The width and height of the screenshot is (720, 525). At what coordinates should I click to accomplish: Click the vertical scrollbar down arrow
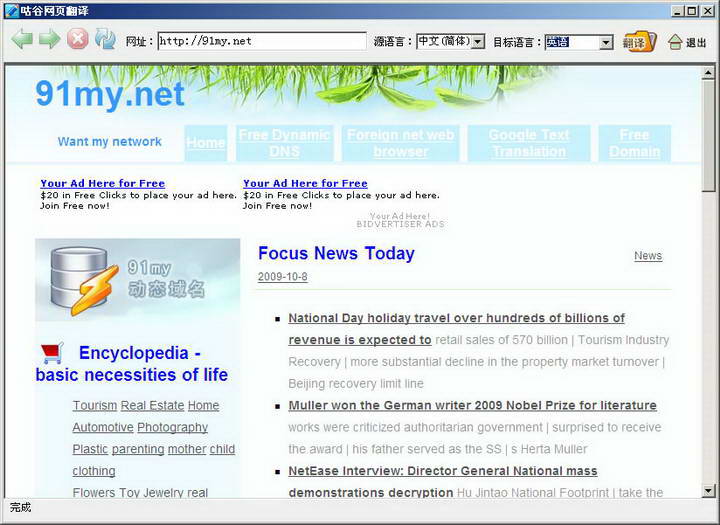point(708,490)
